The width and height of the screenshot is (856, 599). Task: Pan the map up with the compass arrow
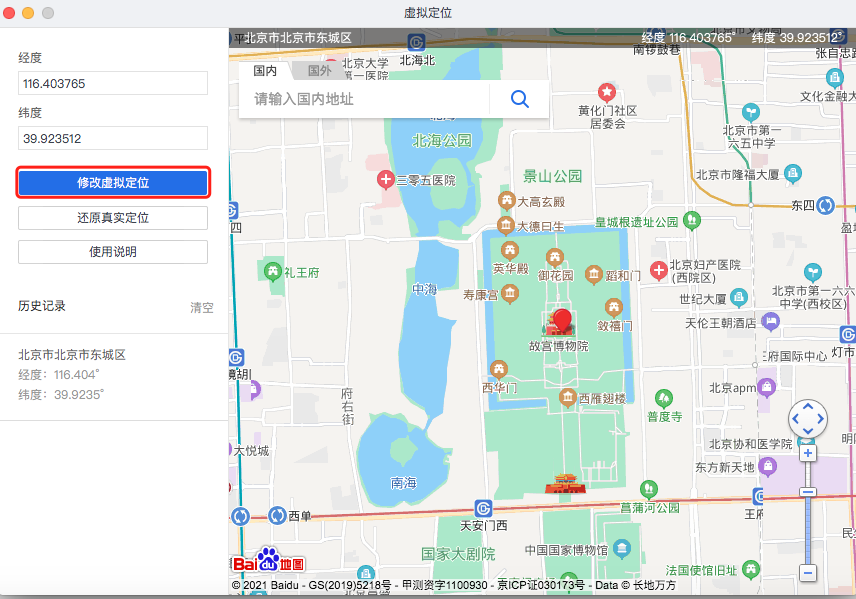[807, 407]
